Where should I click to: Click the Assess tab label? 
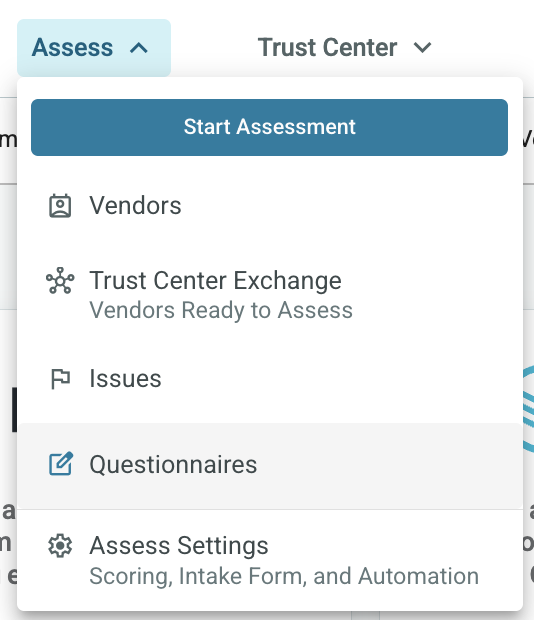(x=72, y=48)
